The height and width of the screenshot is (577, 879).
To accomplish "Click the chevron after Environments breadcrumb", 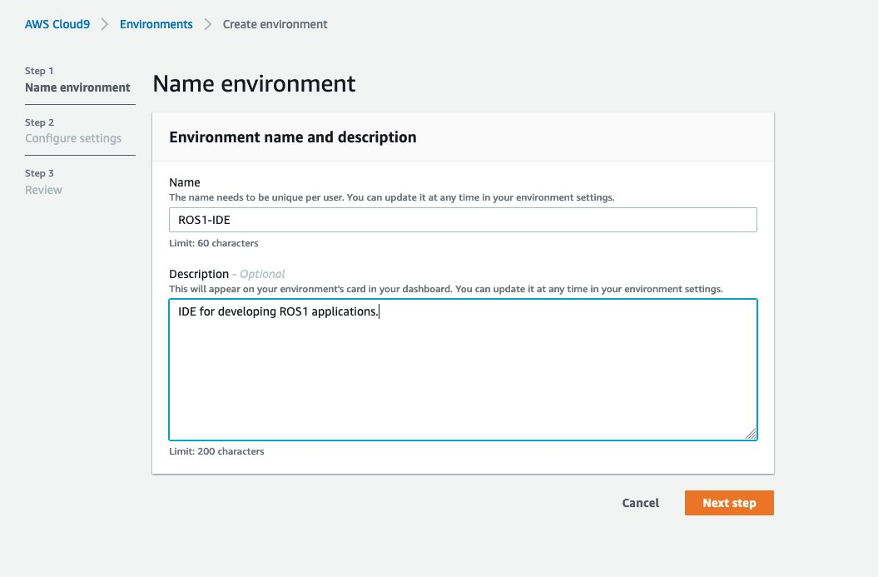I will coord(208,24).
